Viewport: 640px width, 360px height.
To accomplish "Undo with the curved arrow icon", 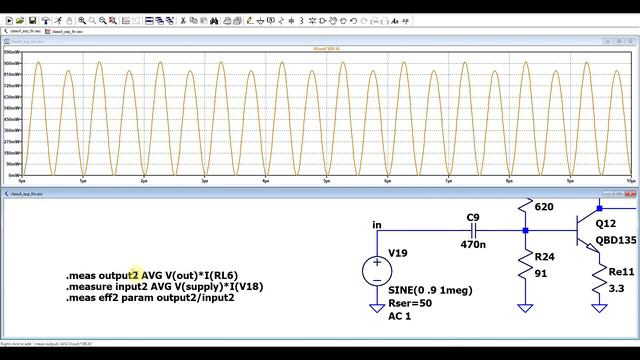I will click(353, 20).
